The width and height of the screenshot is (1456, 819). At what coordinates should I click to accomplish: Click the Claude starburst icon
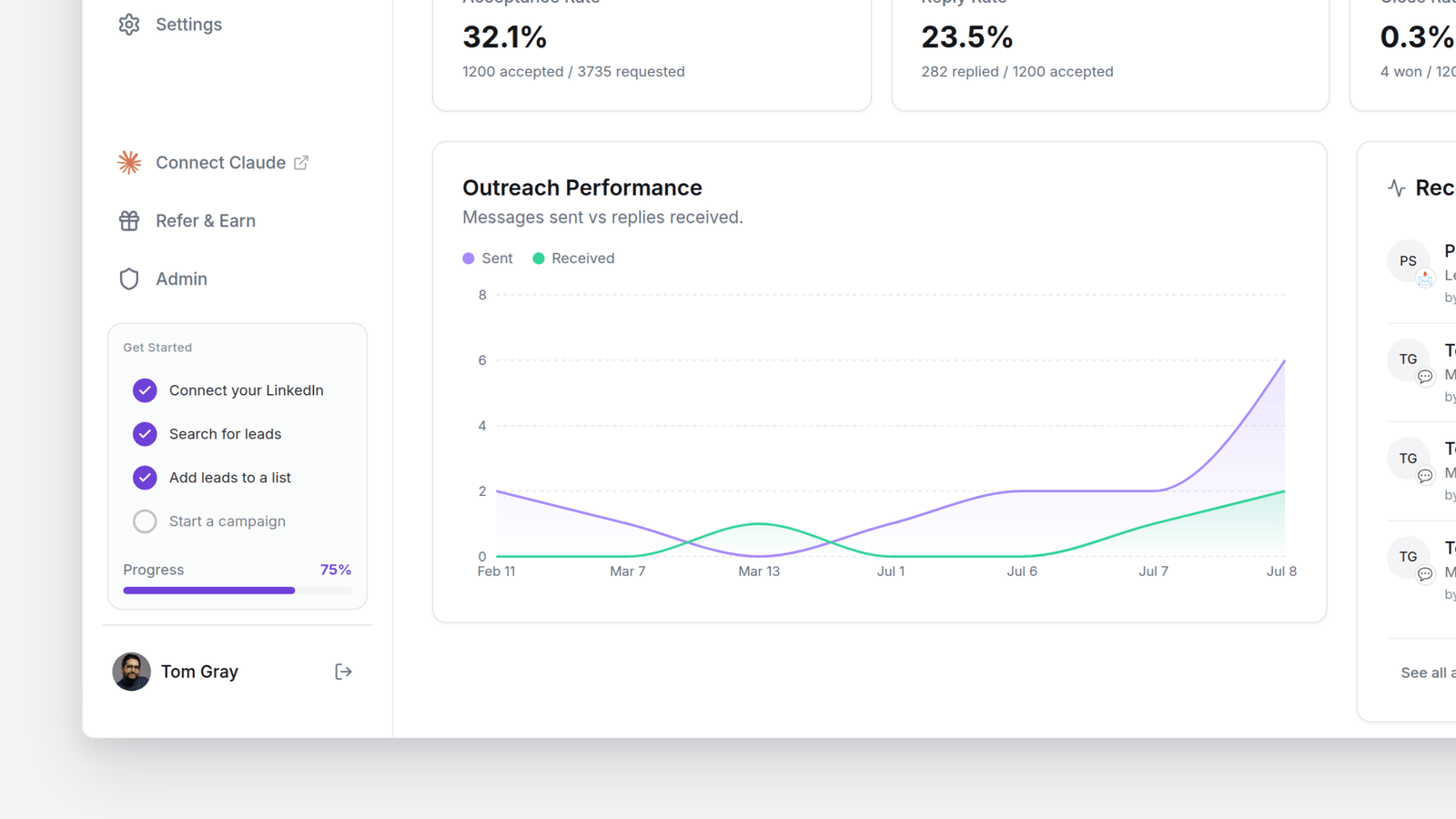click(129, 162)
